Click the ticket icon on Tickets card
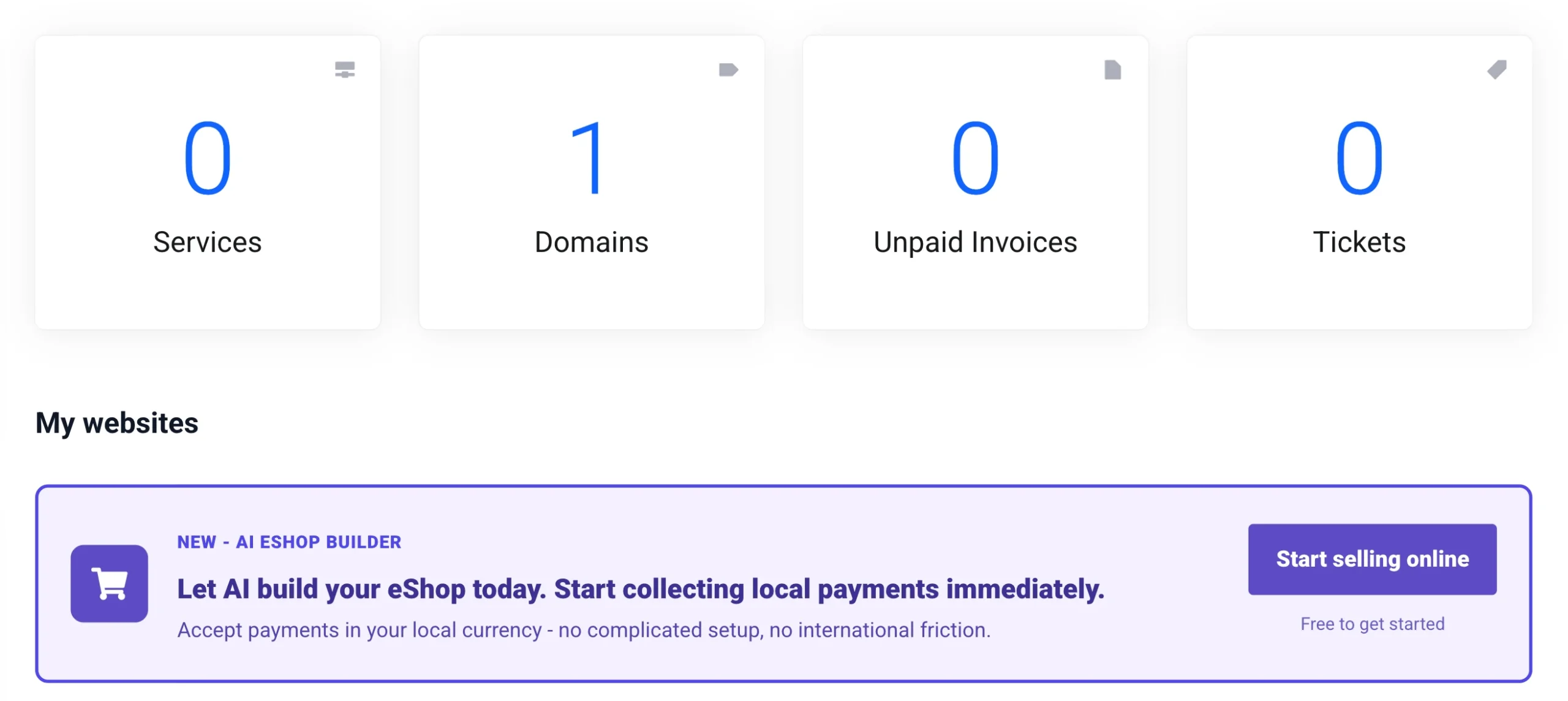1568x701 pixels. pos(1496,70)
